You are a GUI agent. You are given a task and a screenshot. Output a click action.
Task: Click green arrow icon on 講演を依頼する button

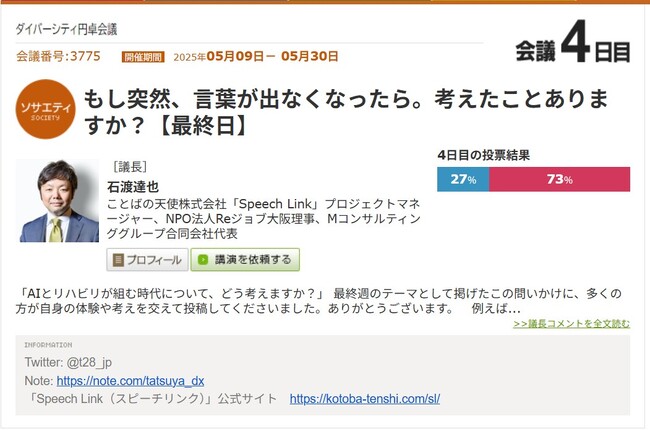click(x=203, y=260)
